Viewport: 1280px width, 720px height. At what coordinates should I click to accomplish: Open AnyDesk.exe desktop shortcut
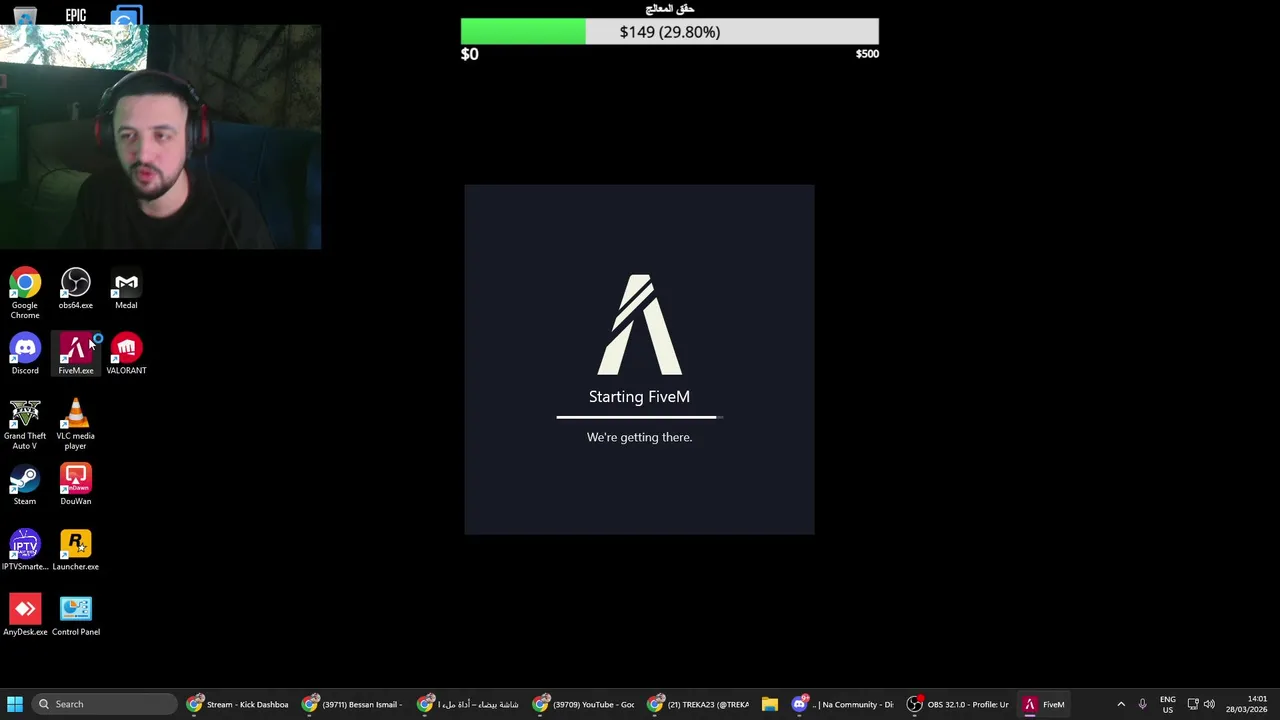click(25, 616)
